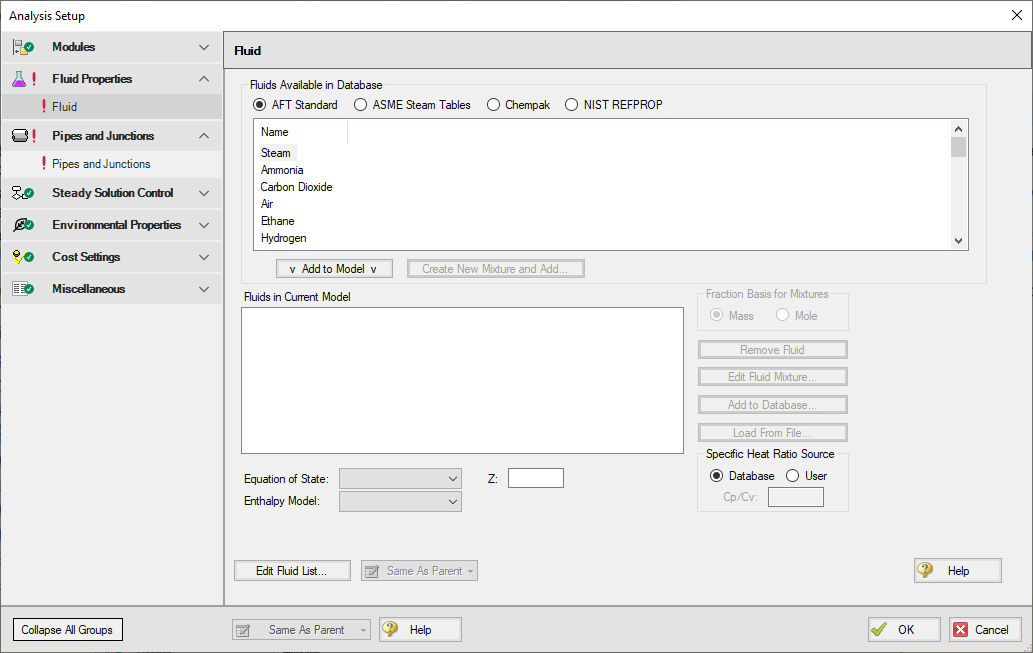Choose the NIST REFPROP fluid database option
The height and width of the screenshot is (653, 1033).
click(571, 104)
